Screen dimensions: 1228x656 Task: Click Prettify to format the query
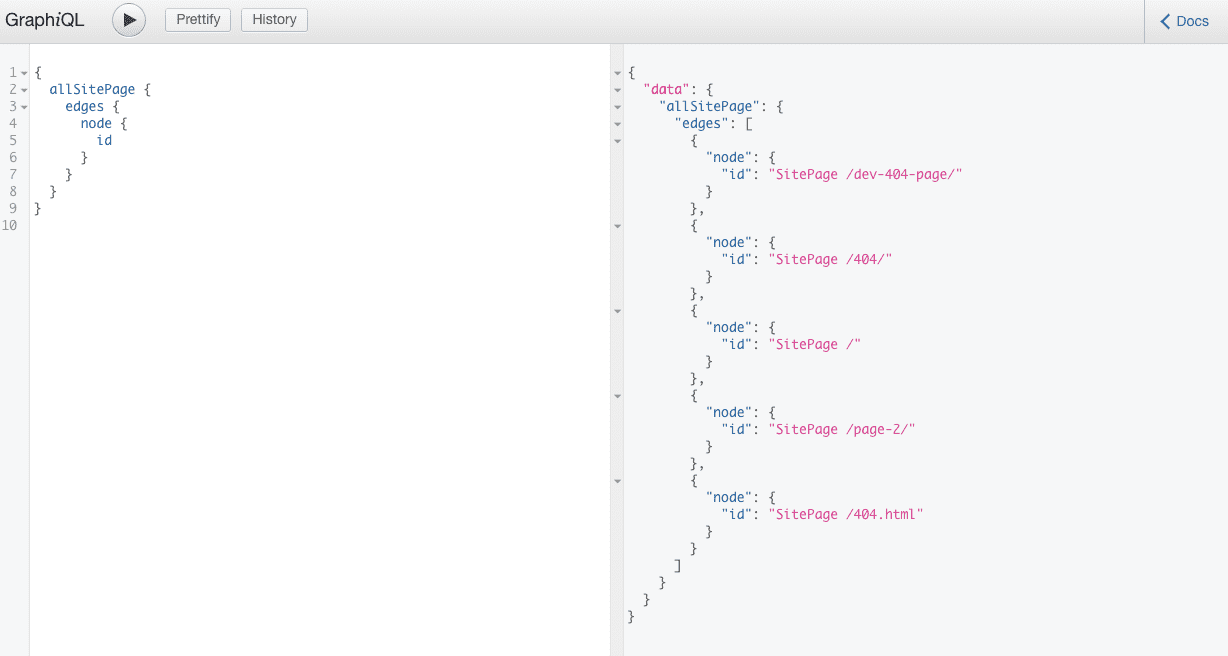point(197,19)
